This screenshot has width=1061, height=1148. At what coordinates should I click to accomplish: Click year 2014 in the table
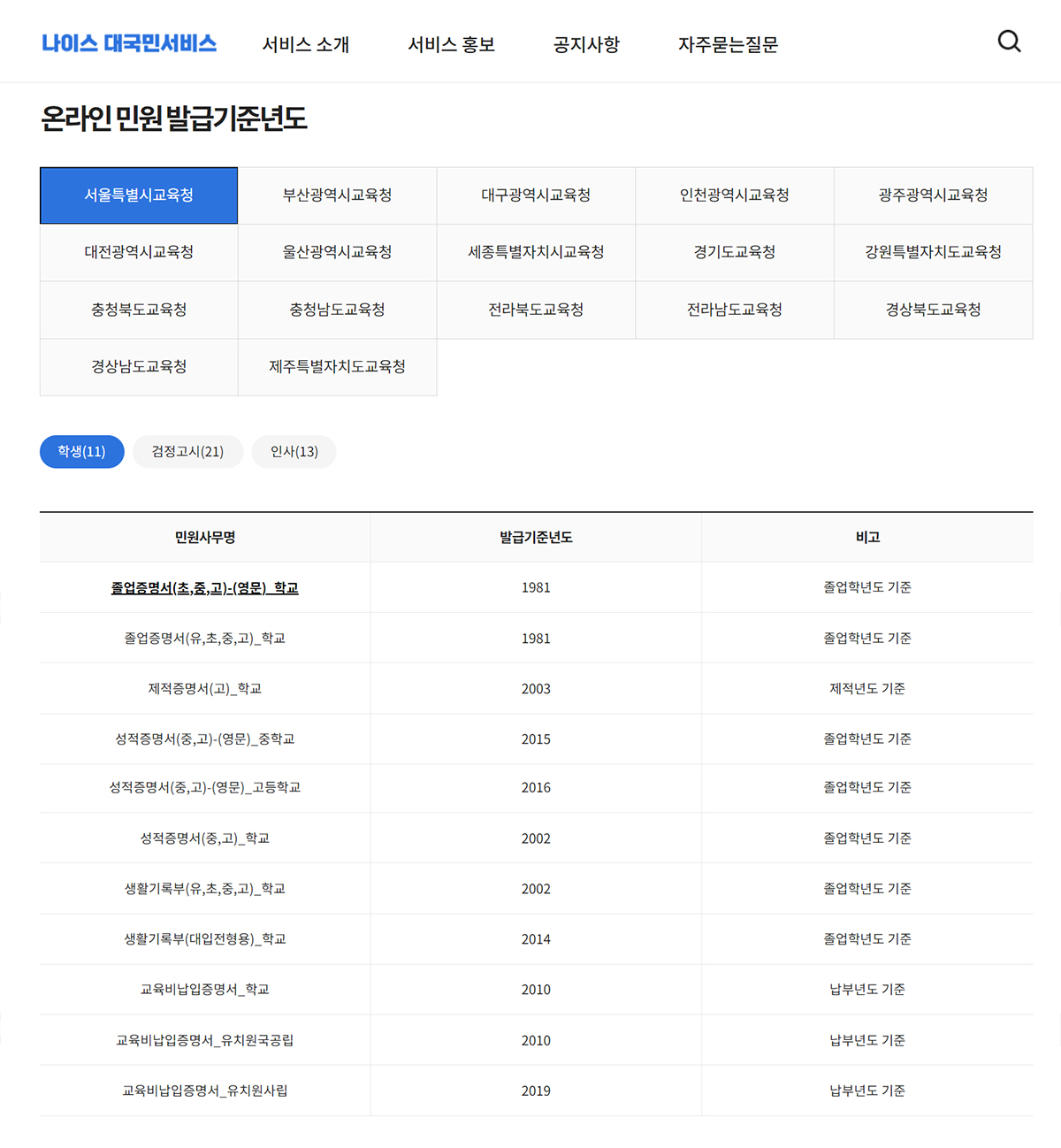(x=536, y=939)
